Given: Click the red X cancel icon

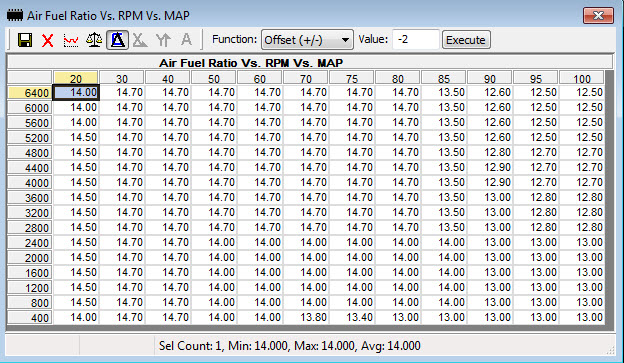Looking at the screenshot, I should (47, 40).
